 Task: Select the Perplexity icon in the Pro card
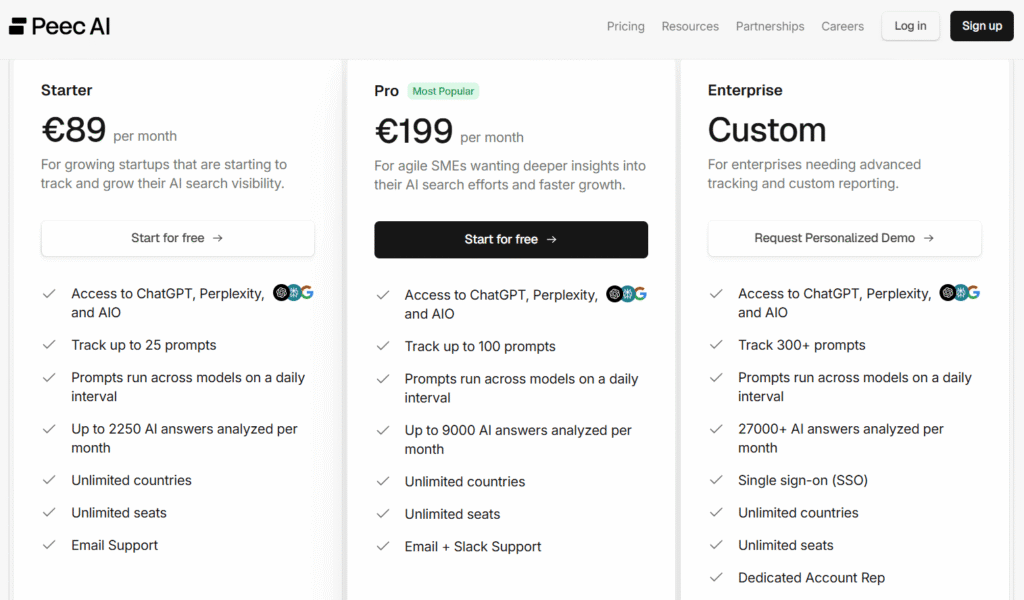click(626, 293)
